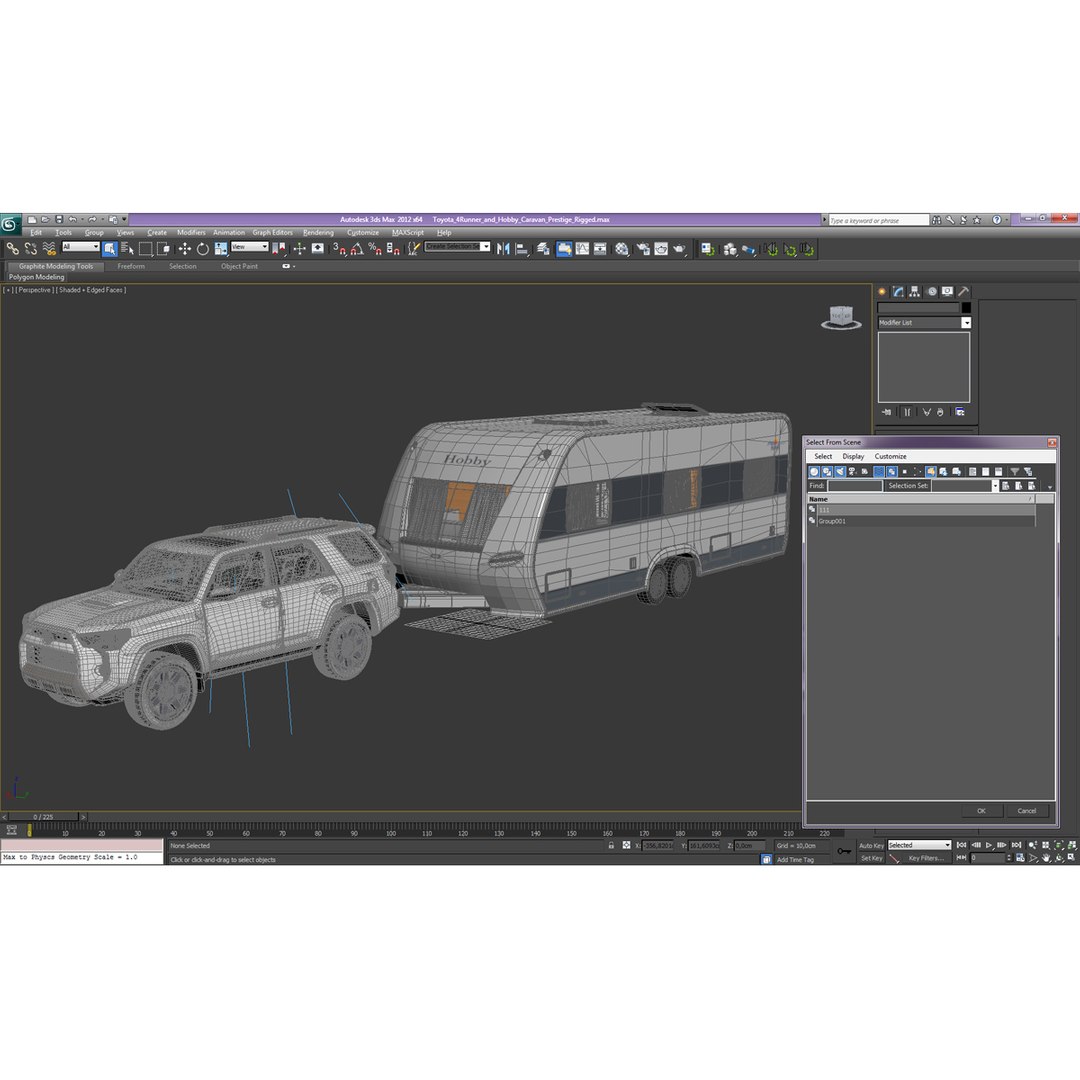Open Render Setup teapot icon

click(x=643, y=249)
